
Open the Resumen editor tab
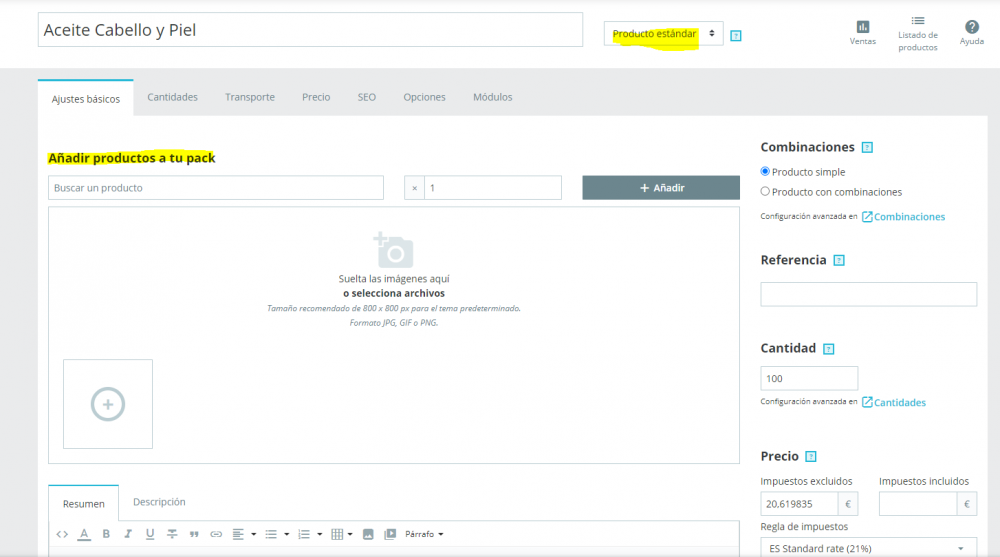coord(84,503)
